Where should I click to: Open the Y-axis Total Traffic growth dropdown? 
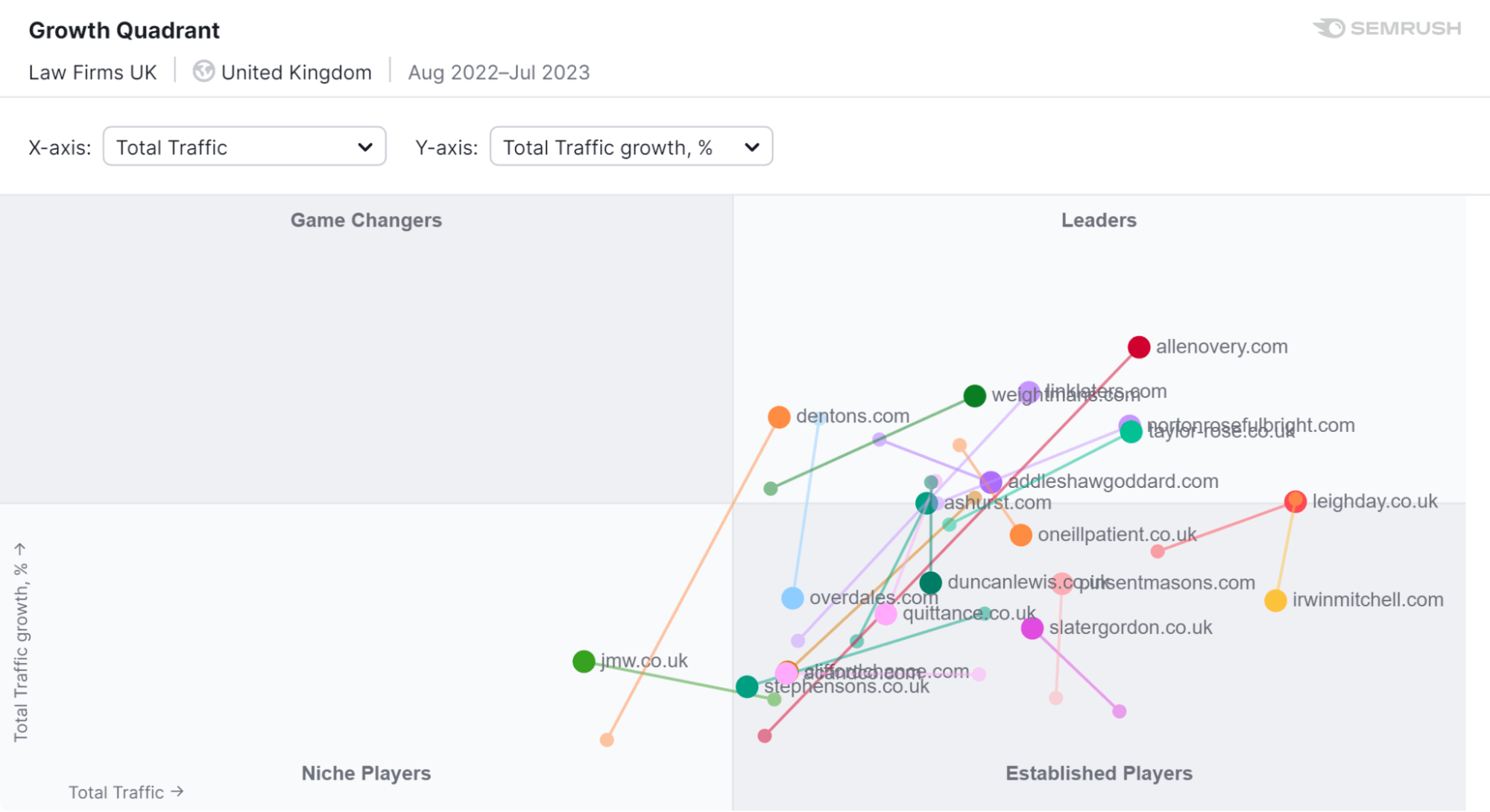pyautogui.click(x=631, y=147)
